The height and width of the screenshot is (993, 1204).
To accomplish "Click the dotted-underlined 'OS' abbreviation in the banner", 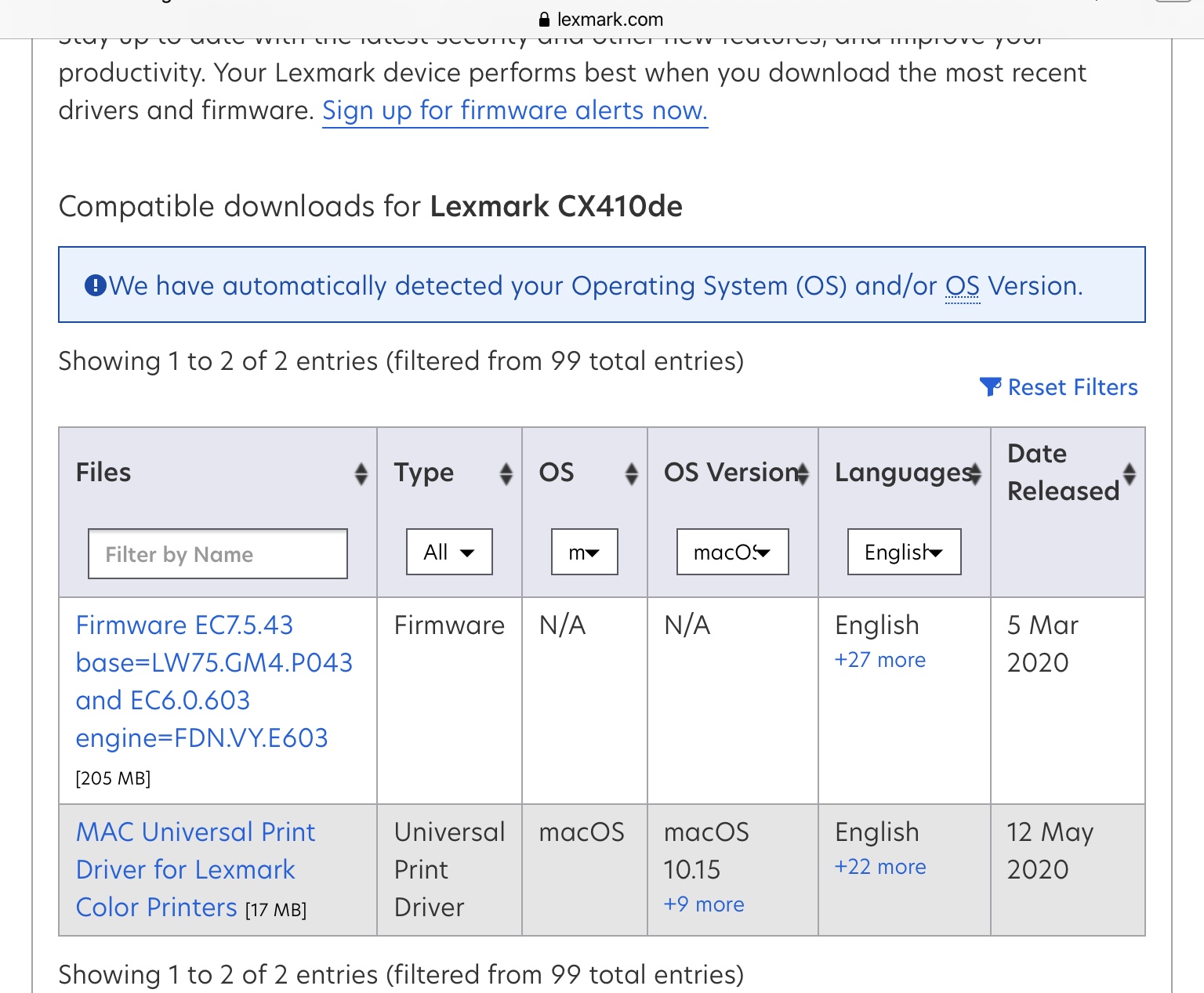I will click(x=963, y=286).
